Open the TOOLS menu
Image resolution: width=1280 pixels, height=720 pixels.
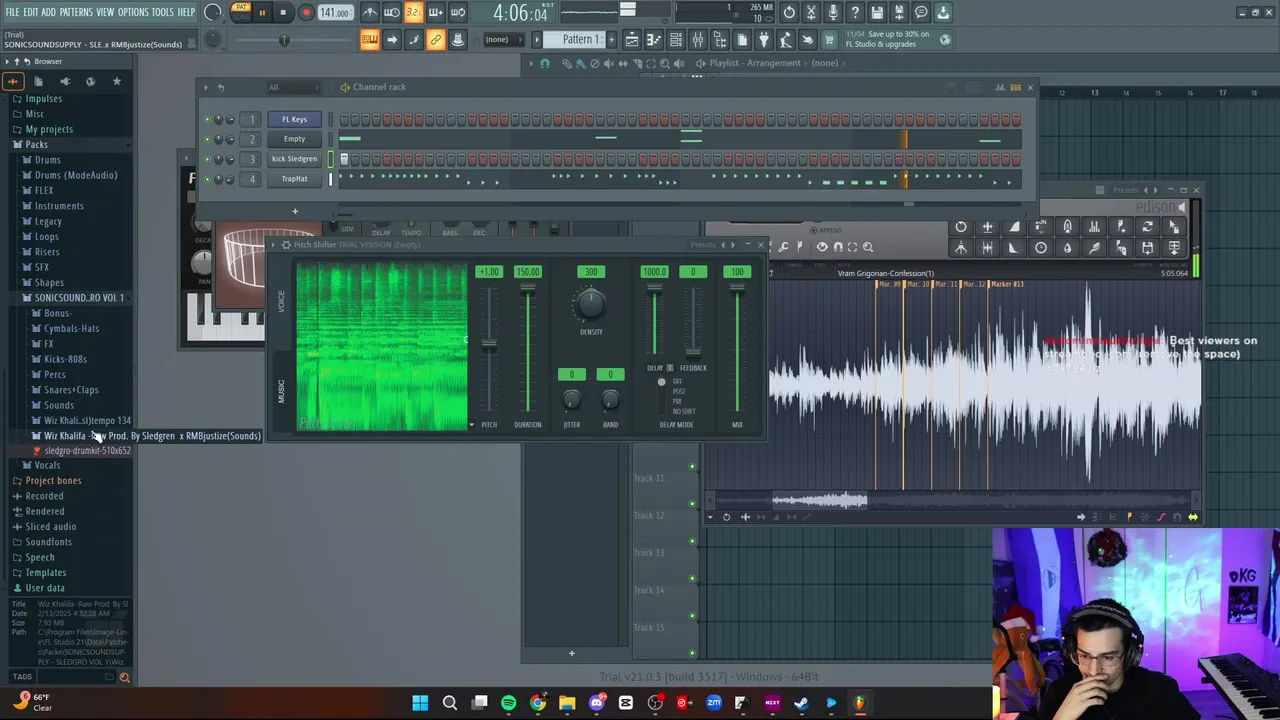(x=162, y=12)
